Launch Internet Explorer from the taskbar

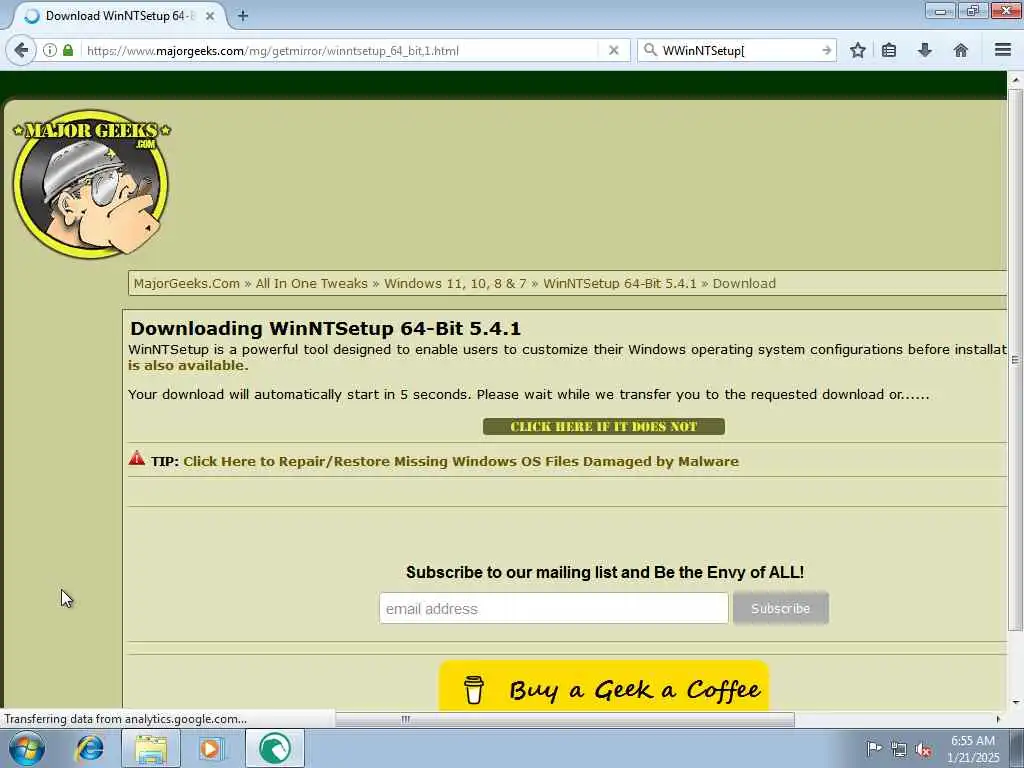point(89,748)
